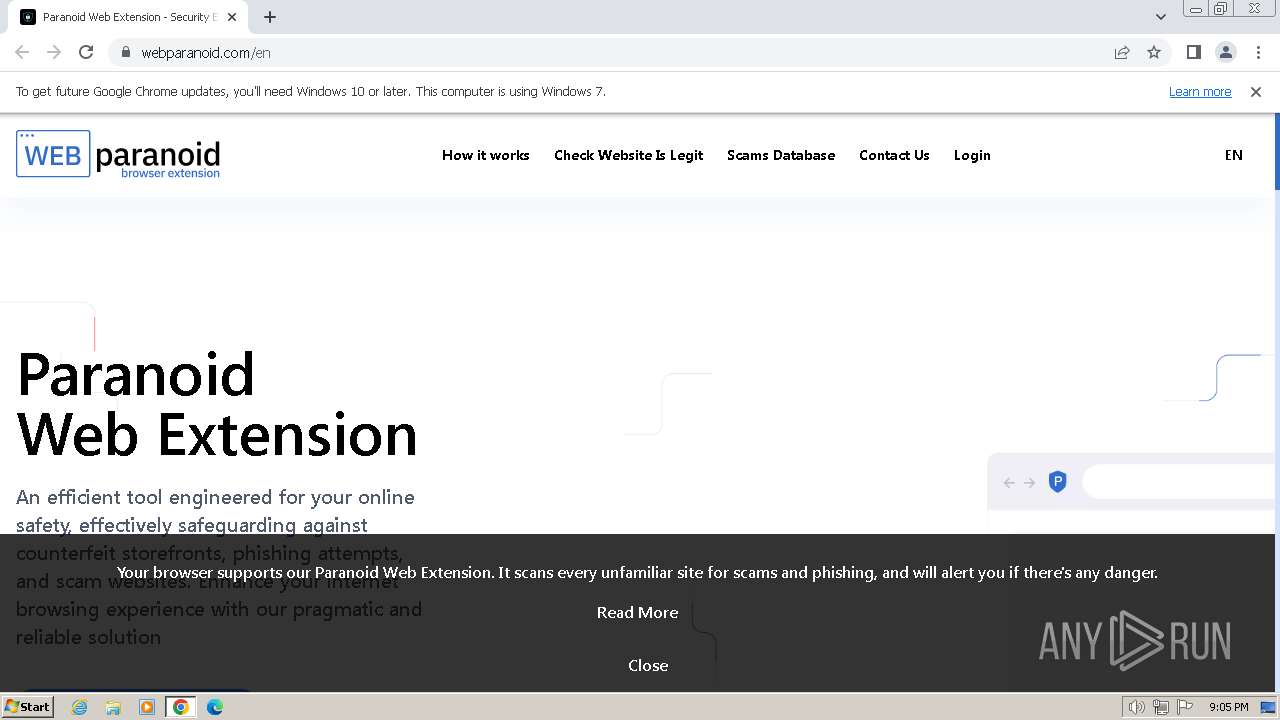
Task: Open Check Website Is Legit page
Action: tap(628, 155)
